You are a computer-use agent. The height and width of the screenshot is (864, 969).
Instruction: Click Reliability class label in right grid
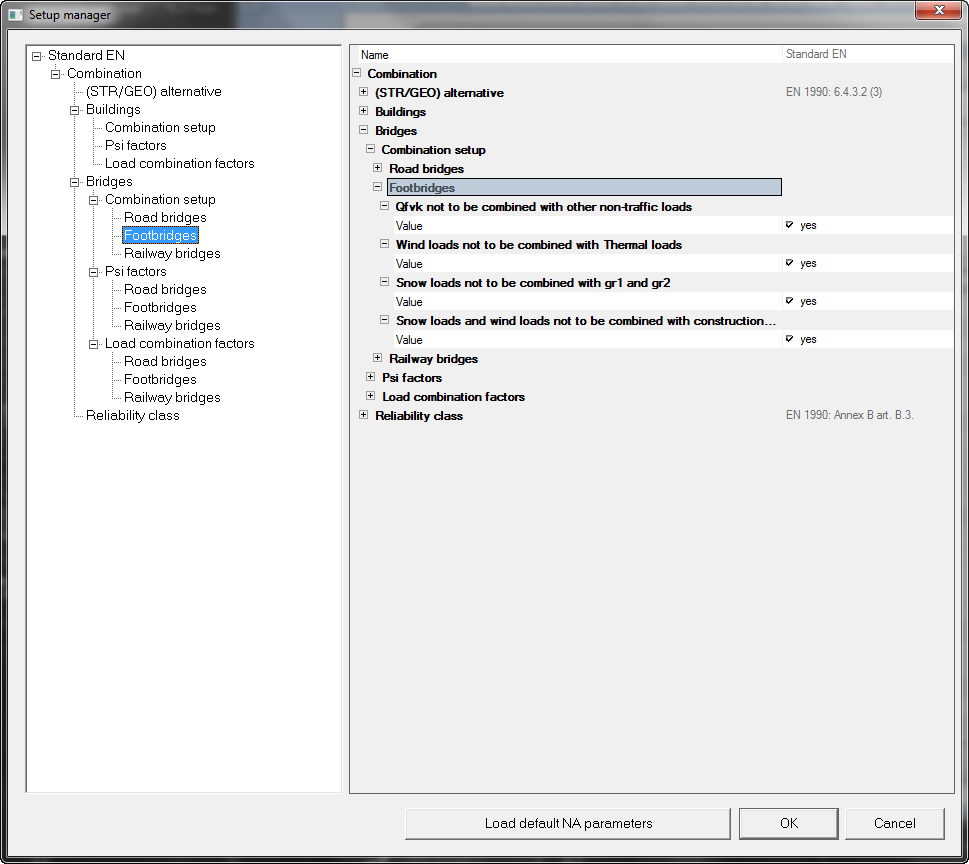coord(418,416)
